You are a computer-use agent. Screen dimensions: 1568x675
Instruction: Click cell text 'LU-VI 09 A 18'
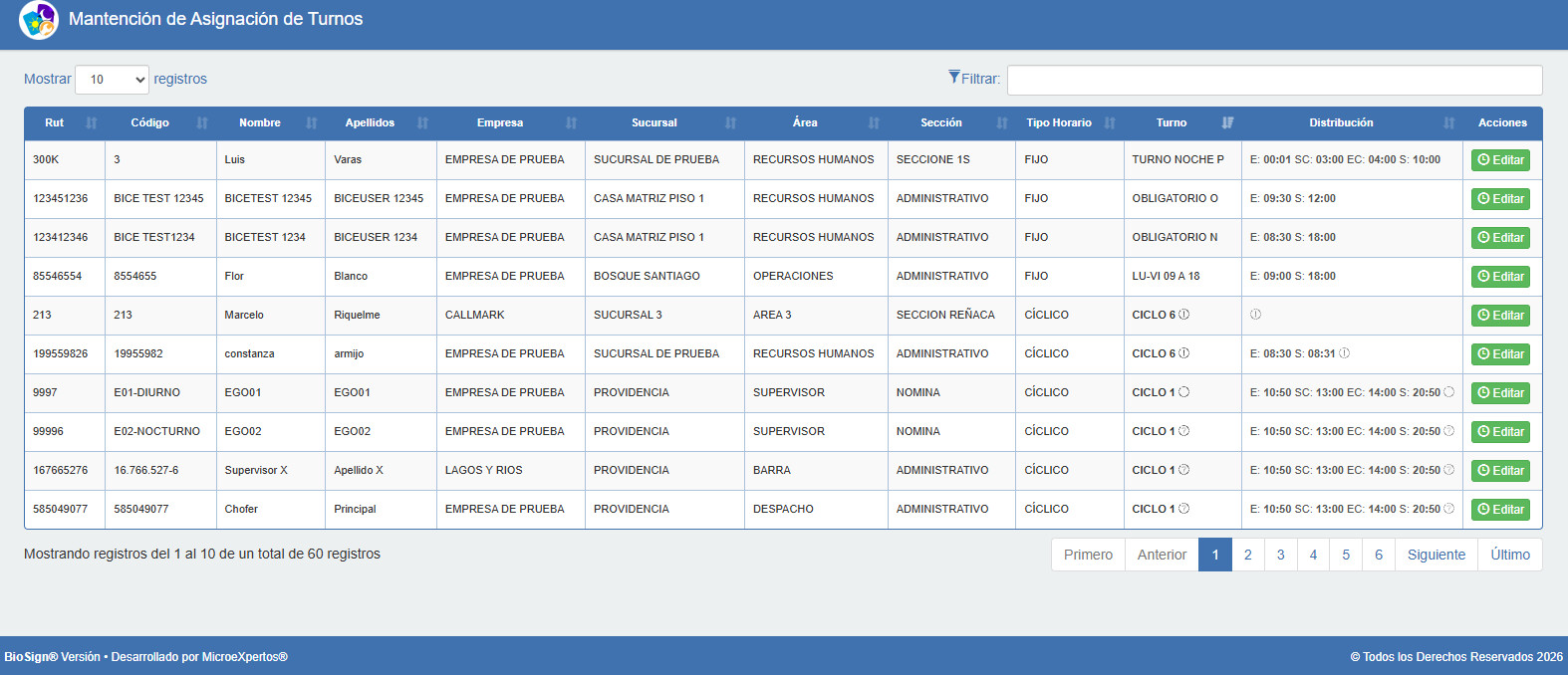1166,276
